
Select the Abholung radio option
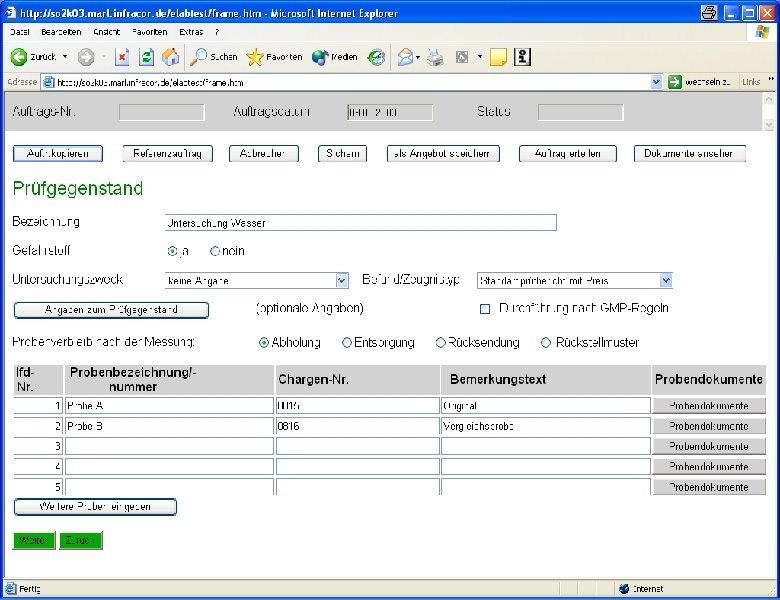coord(264,343)
